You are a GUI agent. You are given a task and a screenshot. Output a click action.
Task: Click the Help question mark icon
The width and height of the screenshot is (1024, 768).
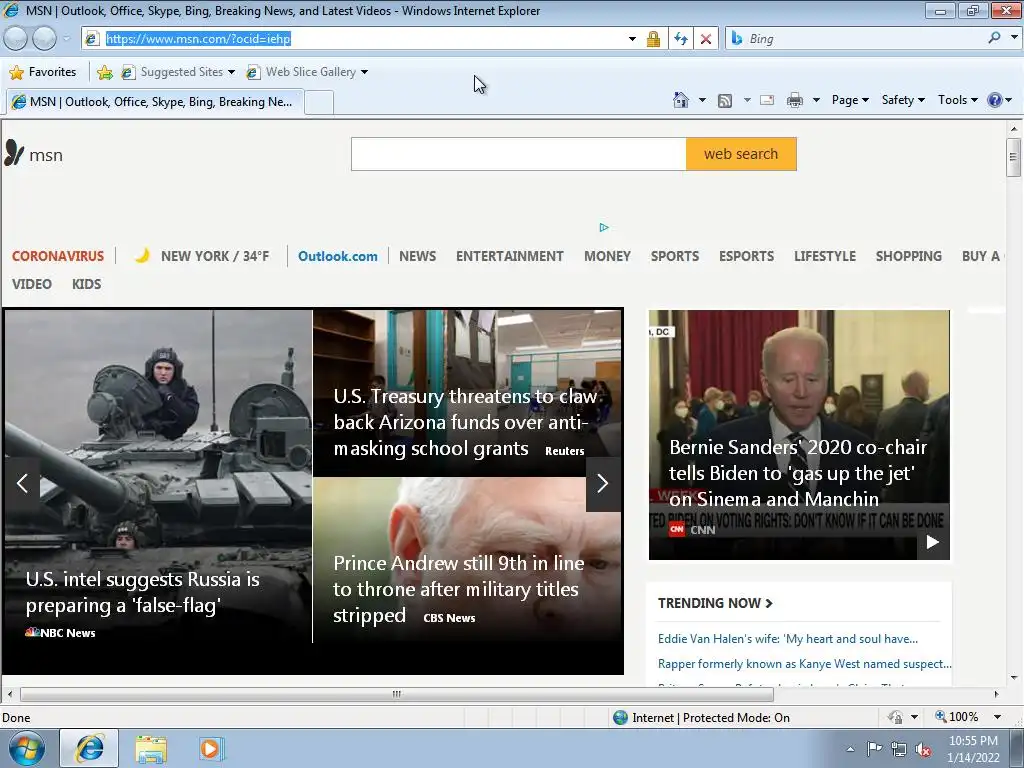[995, 100]
